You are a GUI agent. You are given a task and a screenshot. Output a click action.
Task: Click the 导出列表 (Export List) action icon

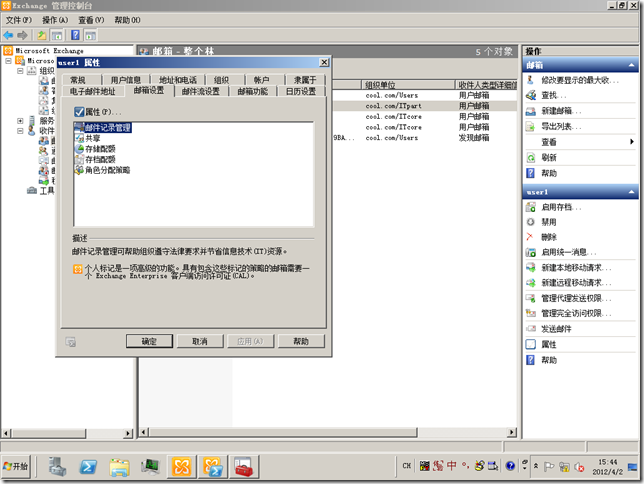coord(531,126)
